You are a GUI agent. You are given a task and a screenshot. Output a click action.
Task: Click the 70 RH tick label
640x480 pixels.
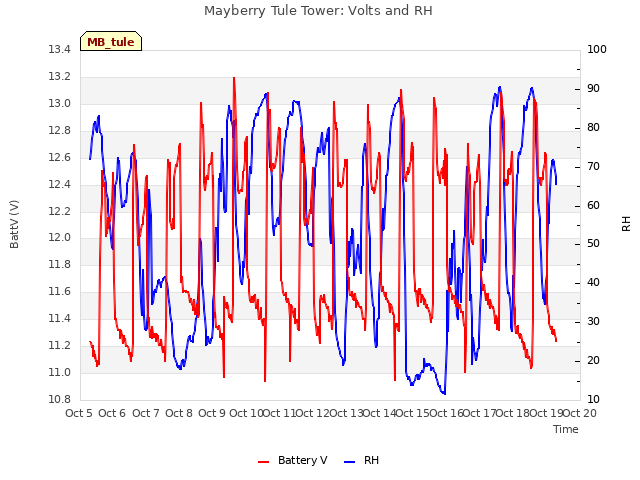[593, 167]
